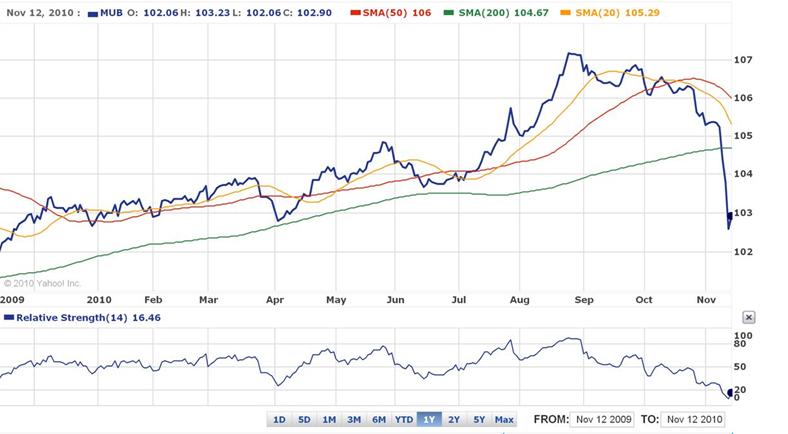Viewport: 788px width, 434px height.
Task: Choose the 2Y time range
Action: [x=455, y=419]
